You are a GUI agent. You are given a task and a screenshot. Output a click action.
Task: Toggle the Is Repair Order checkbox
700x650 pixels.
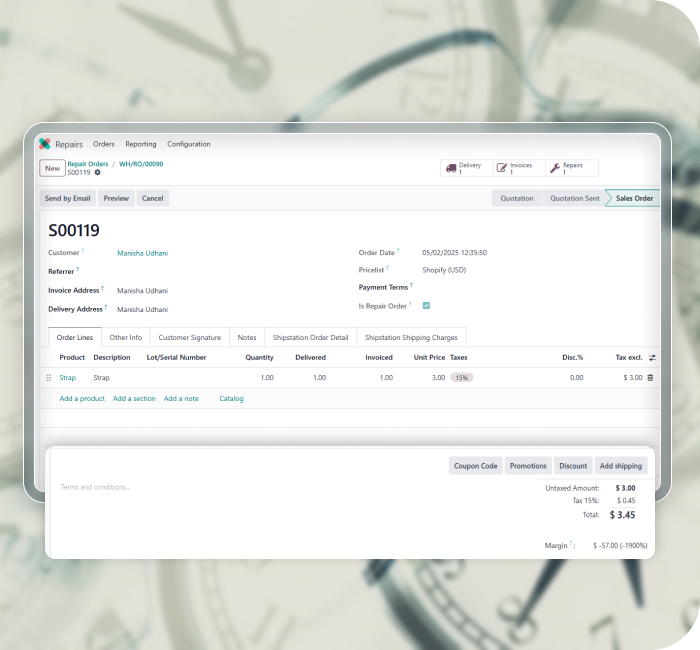point(426,306)
